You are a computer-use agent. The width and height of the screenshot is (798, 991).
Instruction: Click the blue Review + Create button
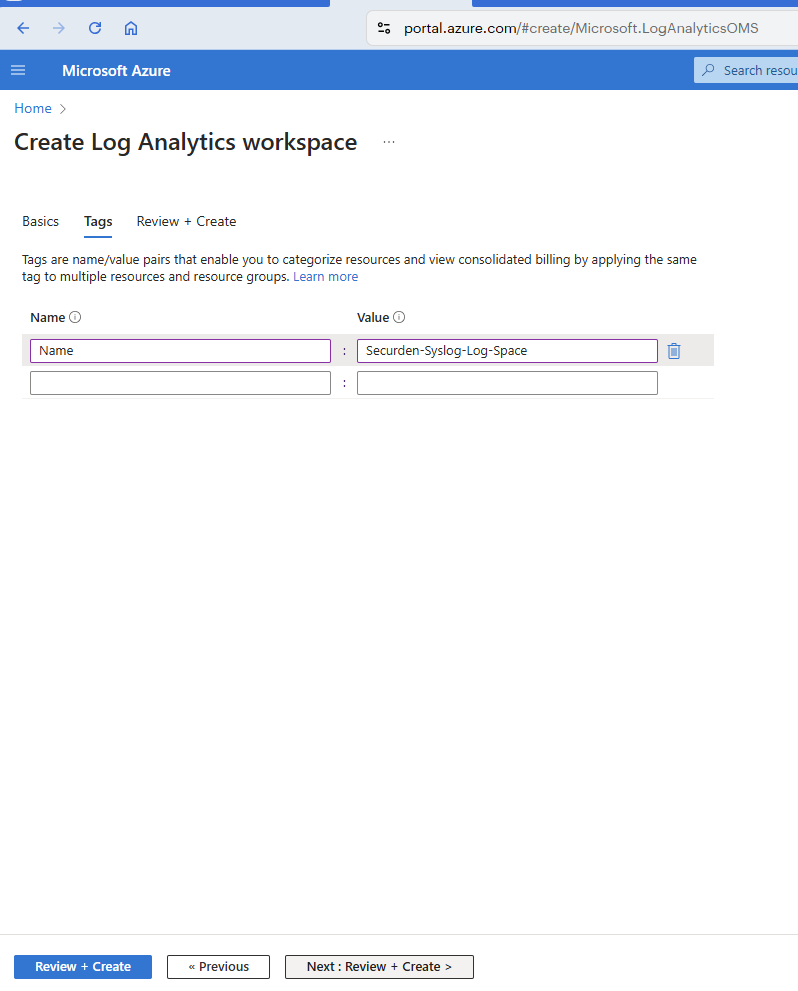pyautogui.click(x=83, y=966)
